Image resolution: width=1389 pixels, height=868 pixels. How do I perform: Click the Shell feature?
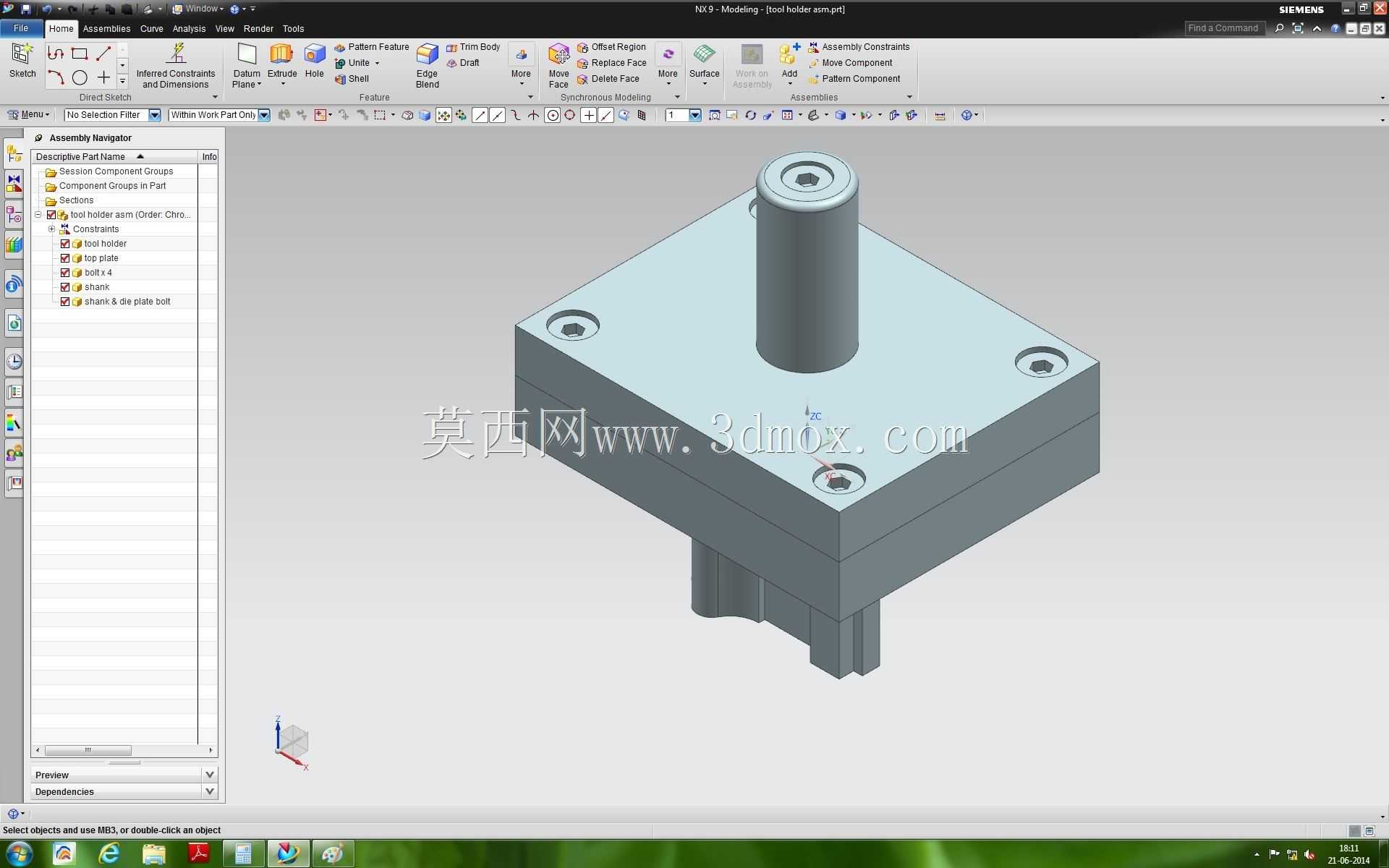[x=352, y=79]
